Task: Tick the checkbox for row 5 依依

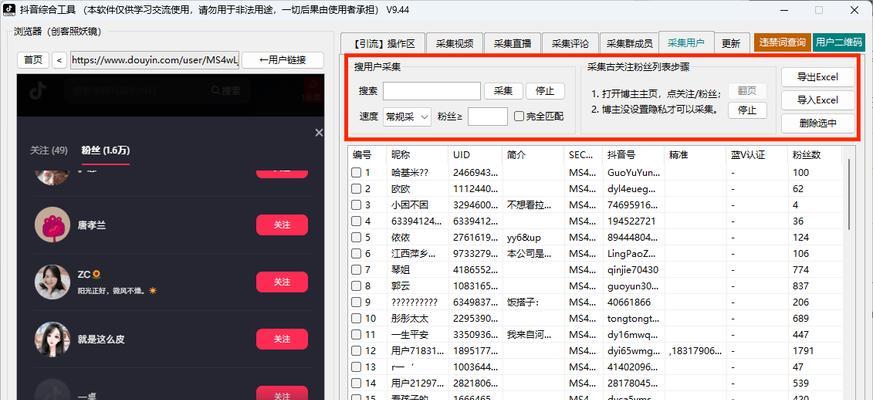Action: coord(356,237)
